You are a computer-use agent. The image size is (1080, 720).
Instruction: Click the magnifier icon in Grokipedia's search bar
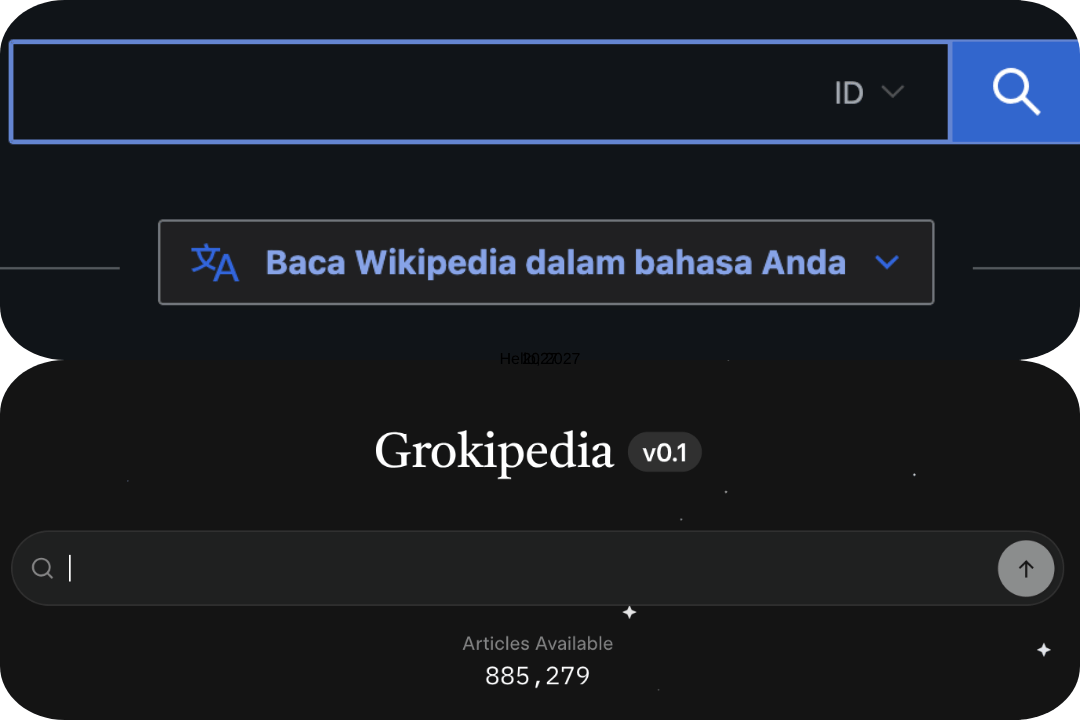42,568
